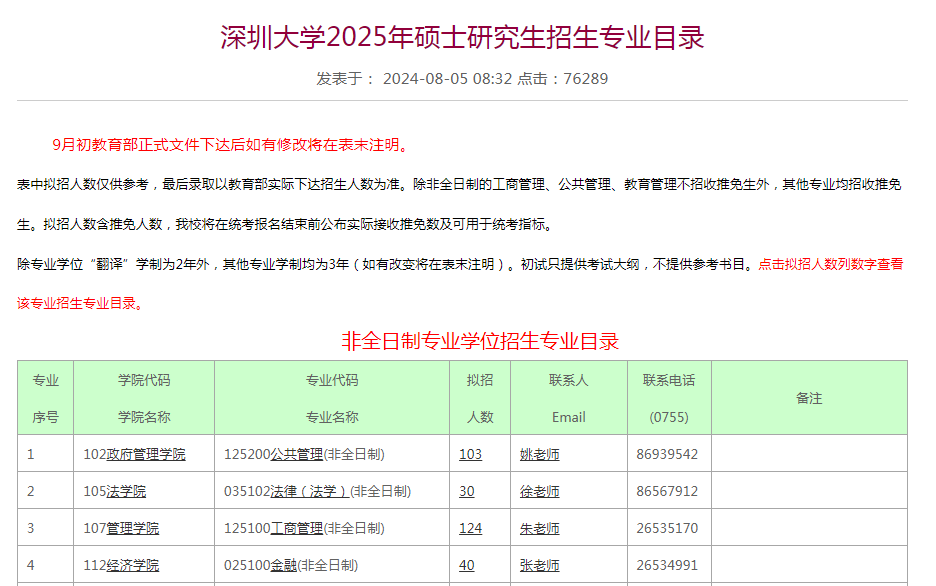Click the 学院代码 学院名称 column header
Image resolution: width=936 pixels, height=586 pixels.
coord(144,398)
